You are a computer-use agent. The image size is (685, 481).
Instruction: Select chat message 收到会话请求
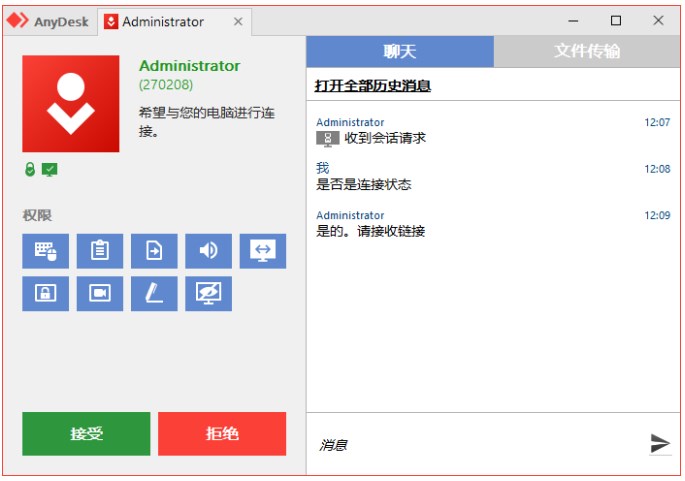pyautogui.click(x=385, y=138)
